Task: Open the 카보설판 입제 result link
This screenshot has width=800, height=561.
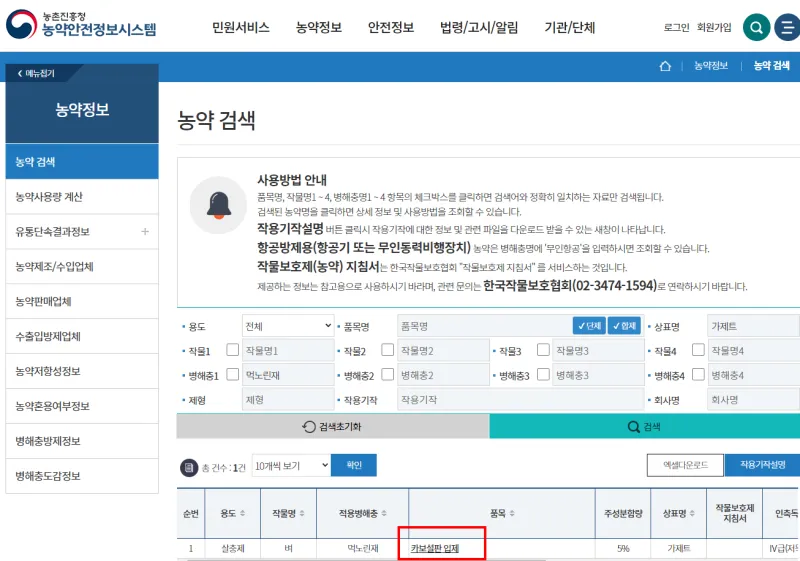Action: coord(435,548)
